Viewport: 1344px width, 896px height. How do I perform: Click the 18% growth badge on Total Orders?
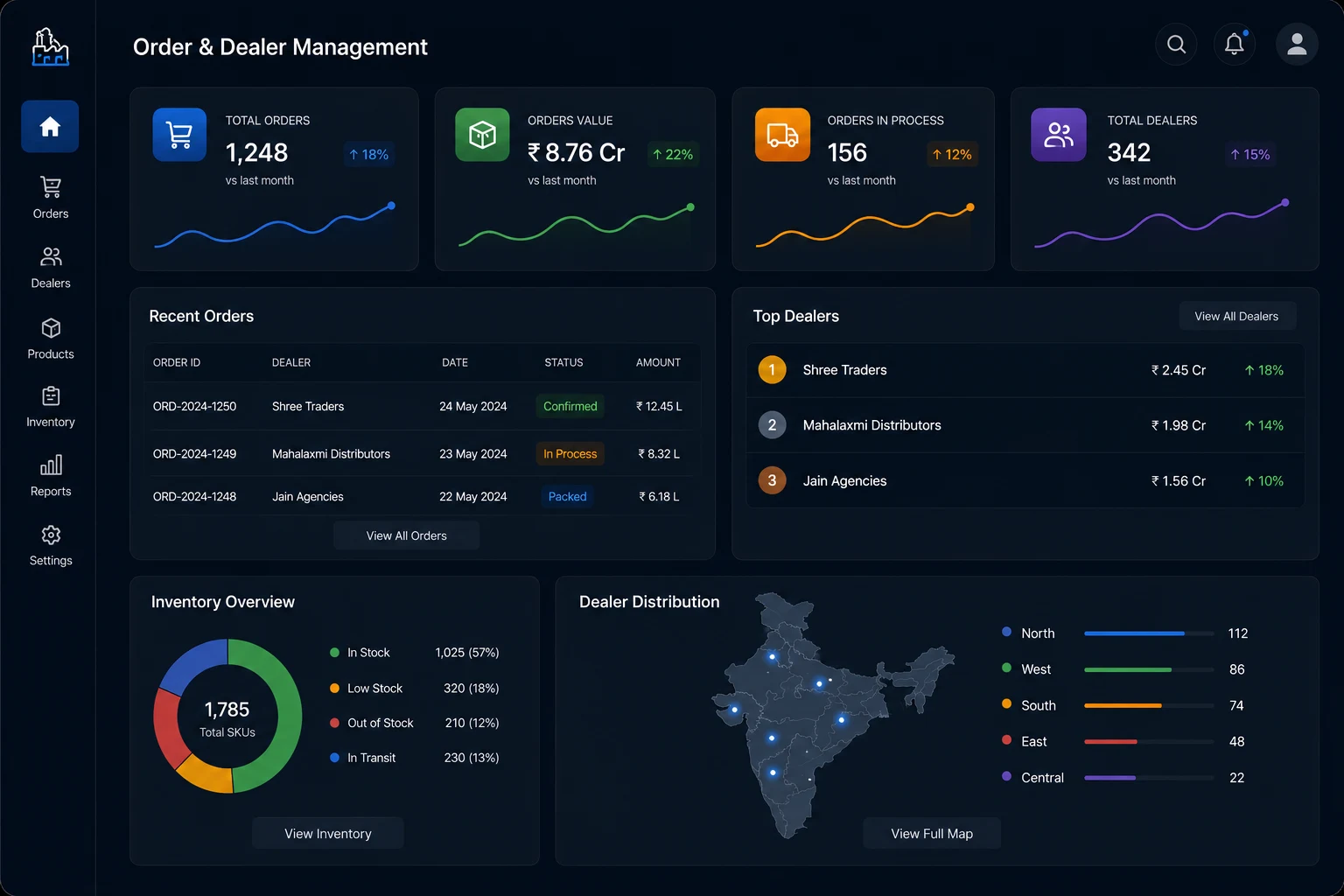click(x=368, y=154)
